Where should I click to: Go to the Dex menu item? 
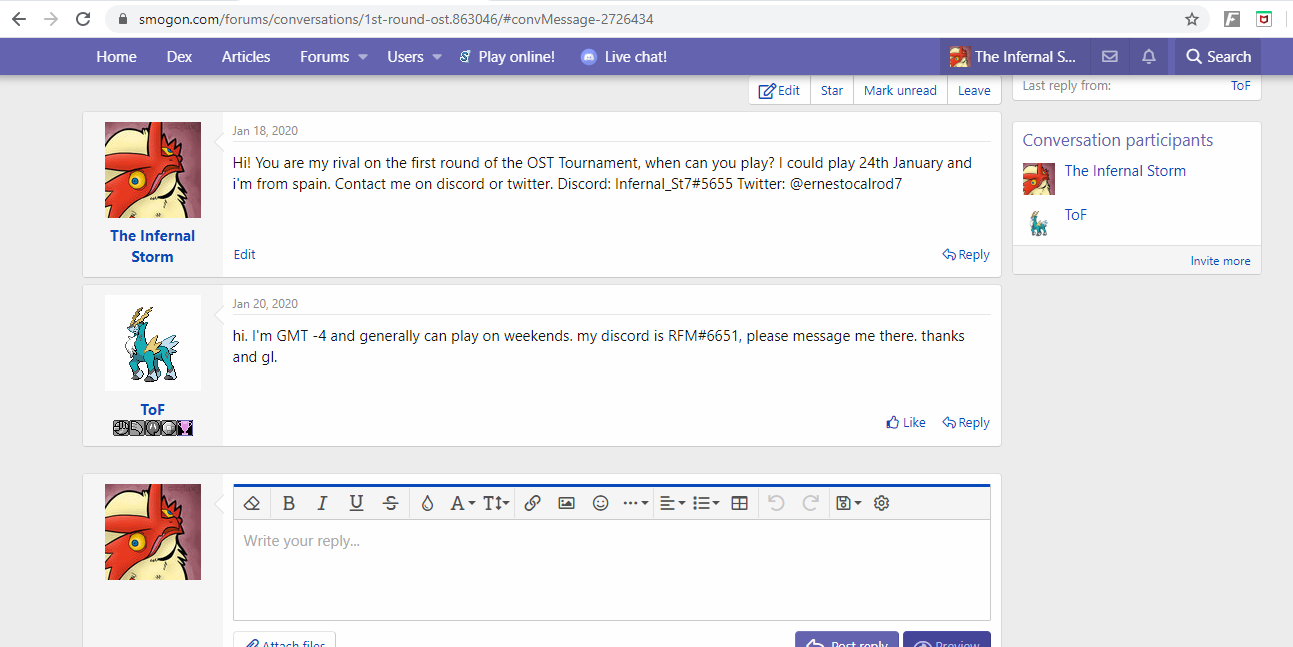[179, 57]
